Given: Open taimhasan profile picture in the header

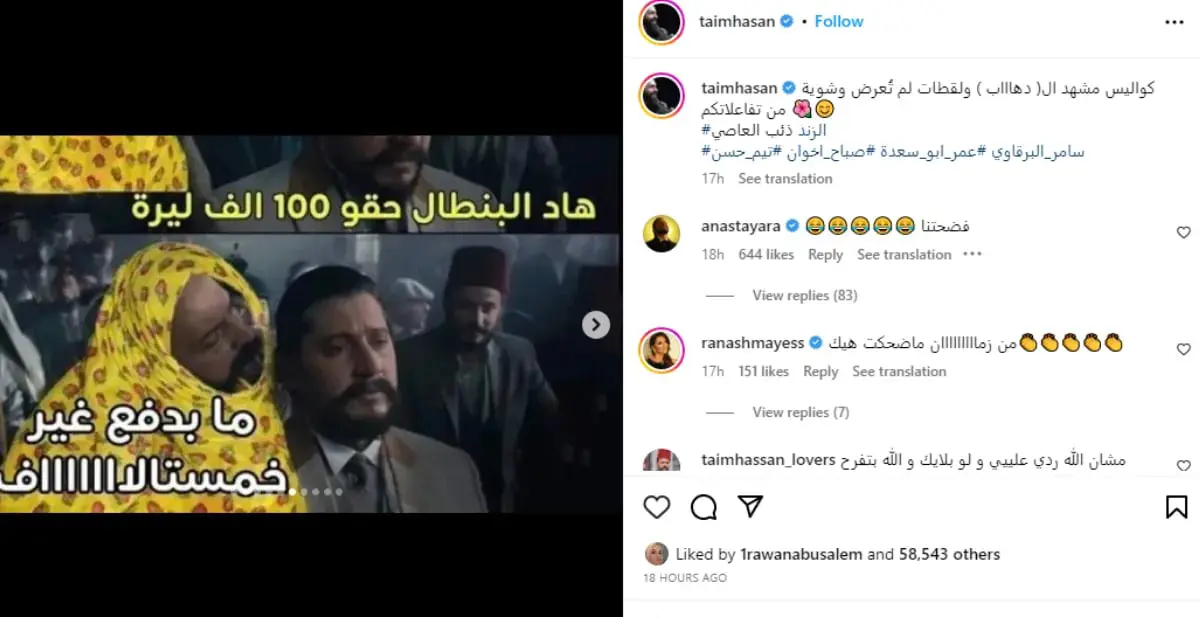Looking at the screenshot, I should click(x=661, y=22).
